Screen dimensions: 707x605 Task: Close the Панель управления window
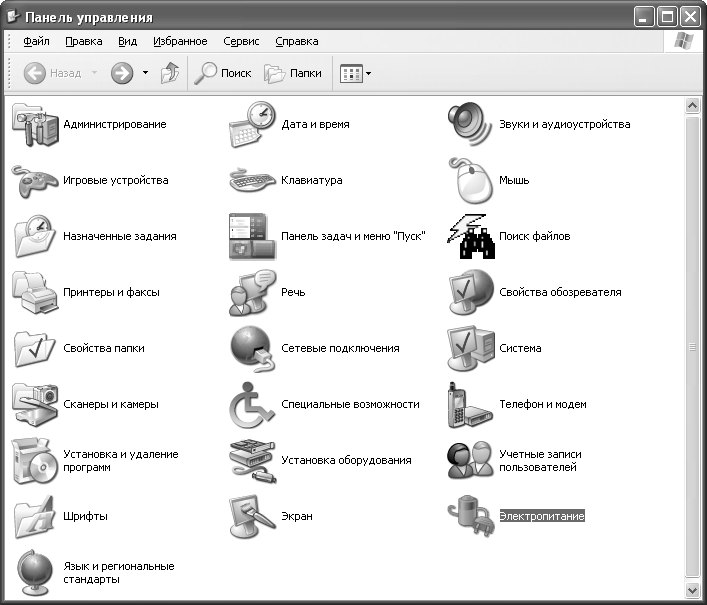(x=690, y=17)
